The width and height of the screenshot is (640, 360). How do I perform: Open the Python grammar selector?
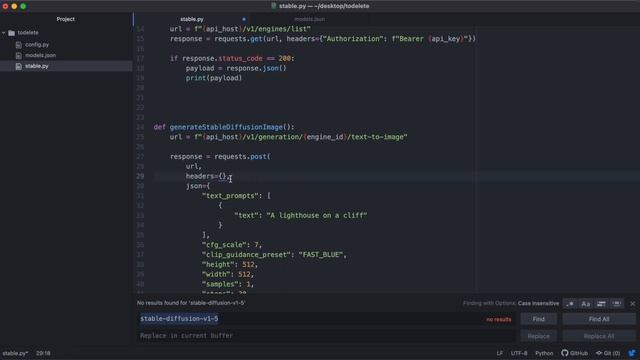544,353
